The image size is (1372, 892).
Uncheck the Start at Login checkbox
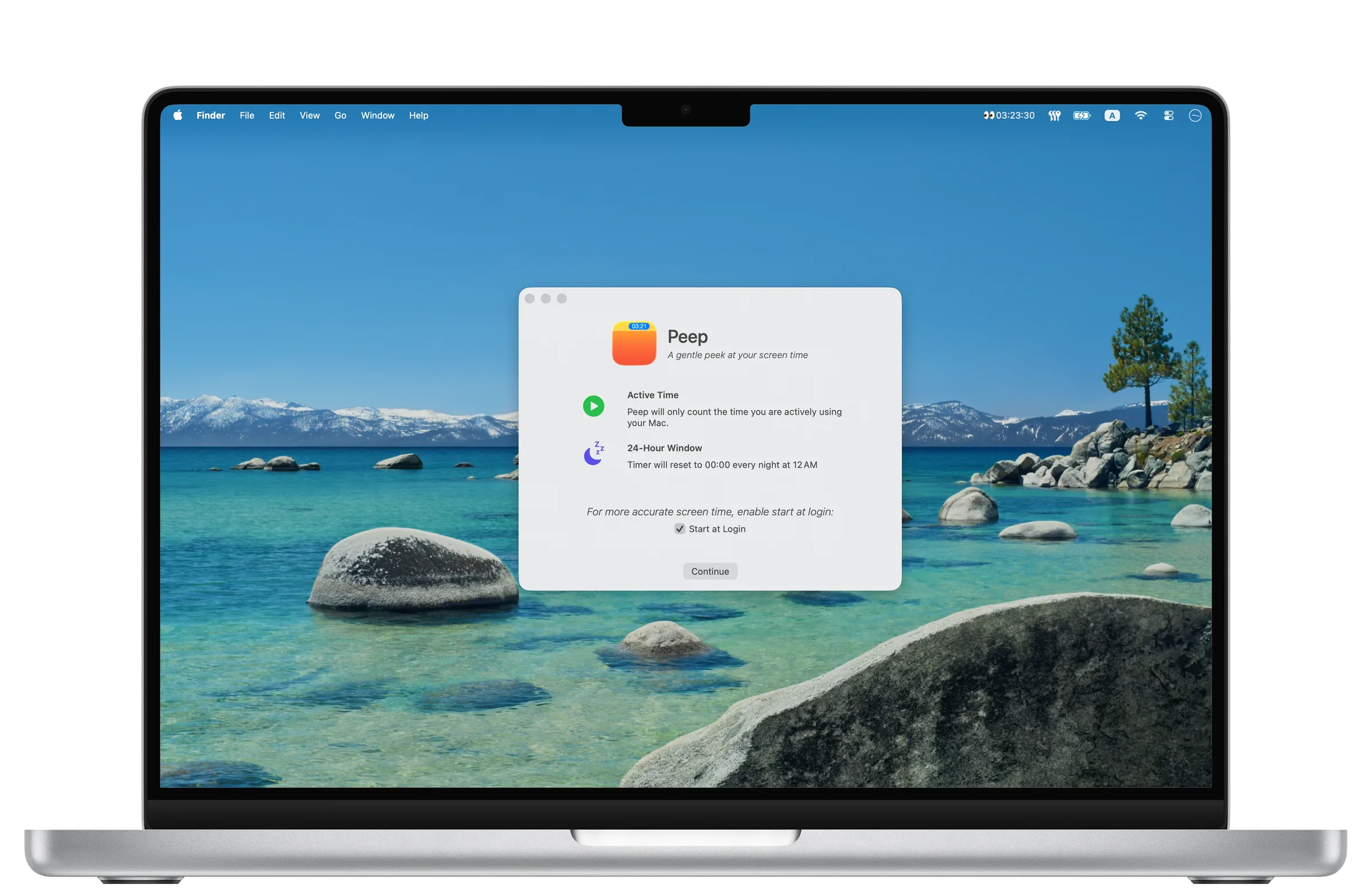point(680,529)
